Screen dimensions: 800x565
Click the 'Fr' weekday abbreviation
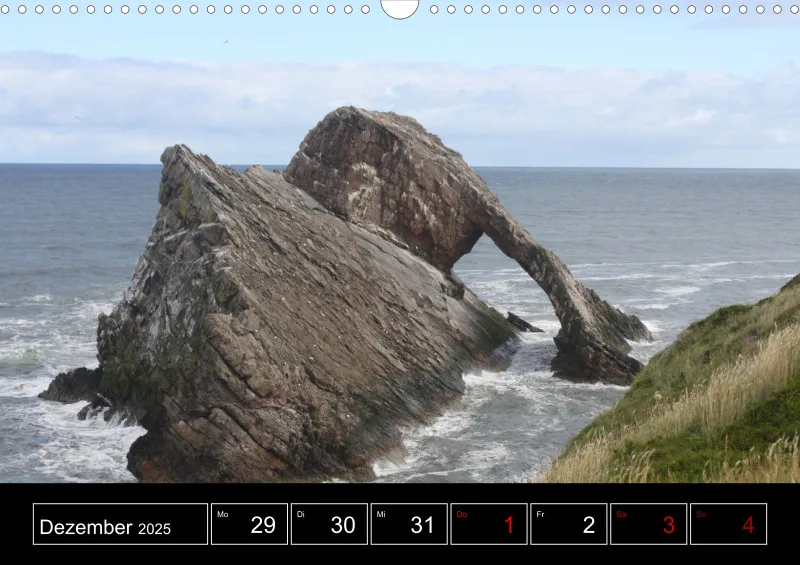pyautogui.click(x=540, y=514)
